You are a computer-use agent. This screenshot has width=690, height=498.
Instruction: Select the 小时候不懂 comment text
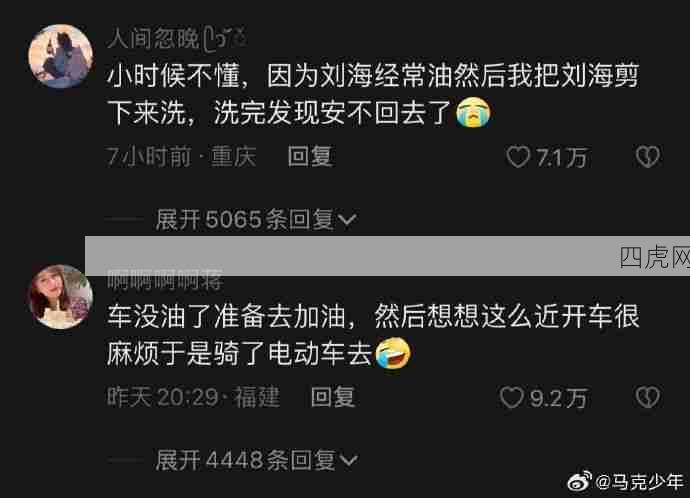373,95
